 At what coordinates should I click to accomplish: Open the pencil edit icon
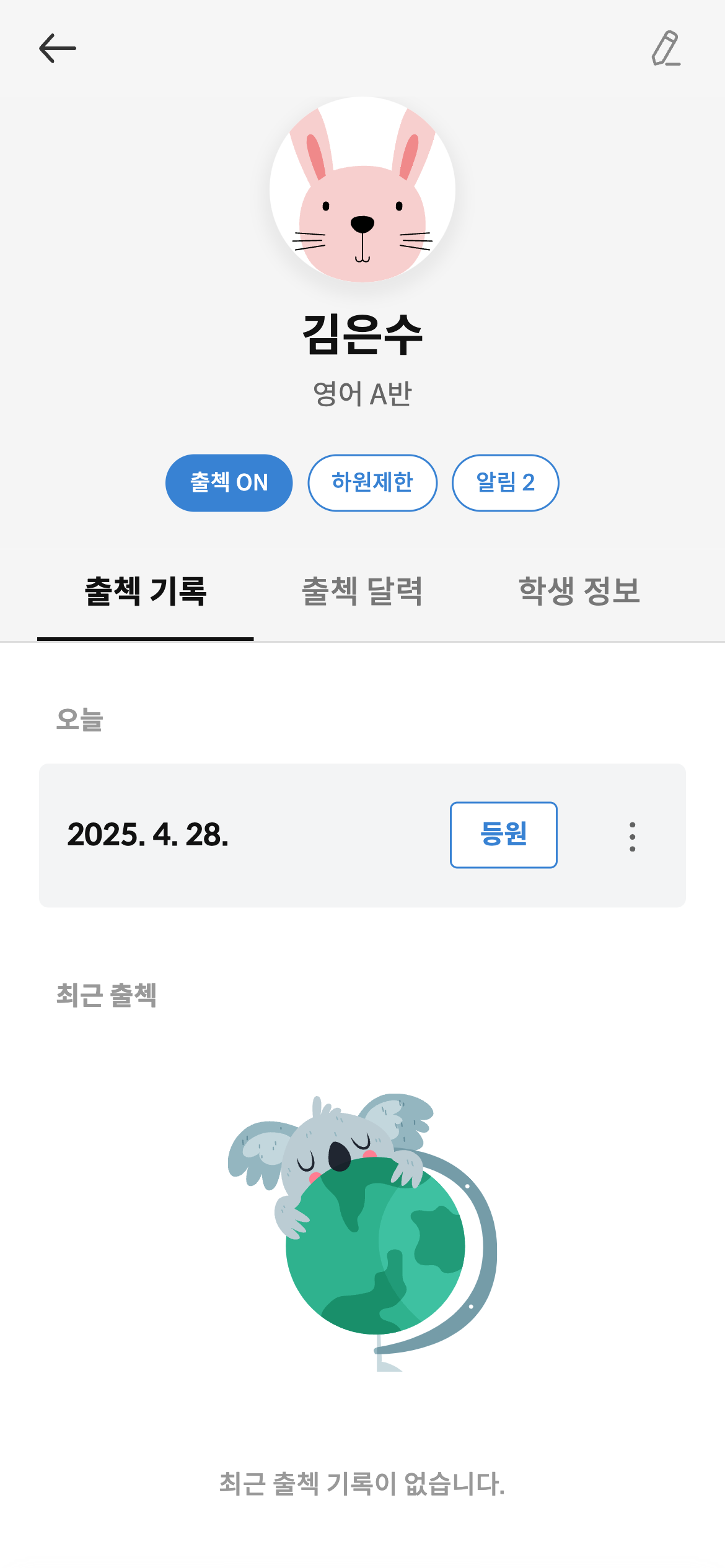[x=666, y=48]
